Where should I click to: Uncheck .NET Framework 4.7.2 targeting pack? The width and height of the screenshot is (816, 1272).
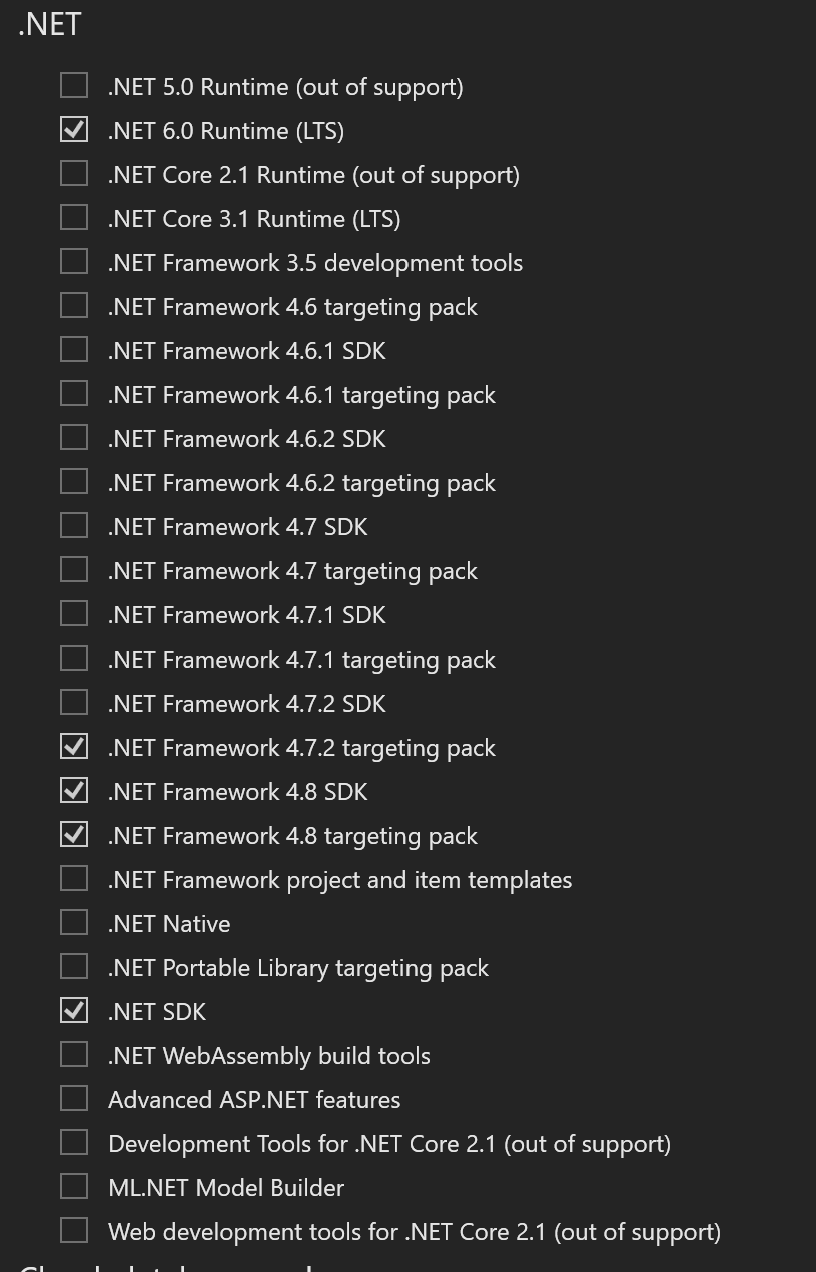[x=74, y=747]
